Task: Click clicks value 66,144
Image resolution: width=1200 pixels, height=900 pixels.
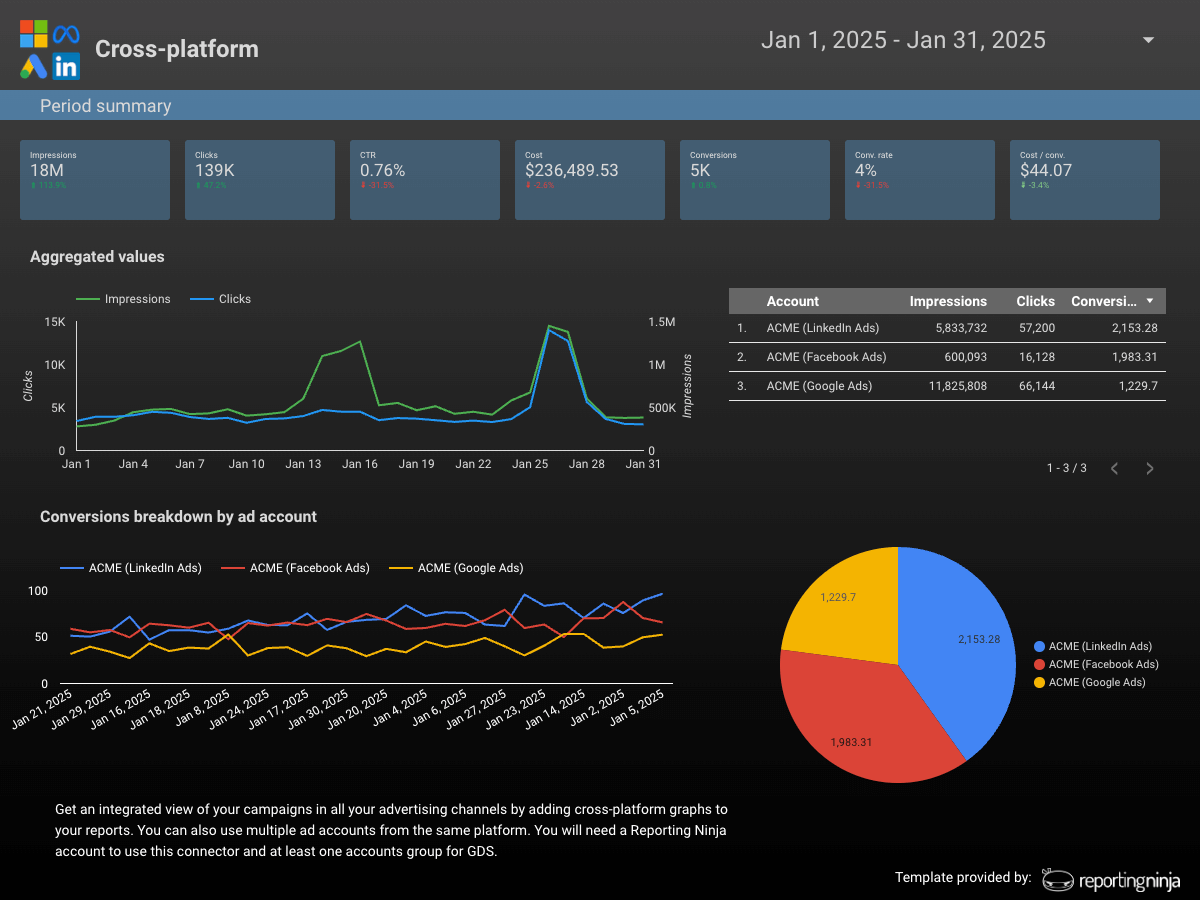Action: point(1035,386)
